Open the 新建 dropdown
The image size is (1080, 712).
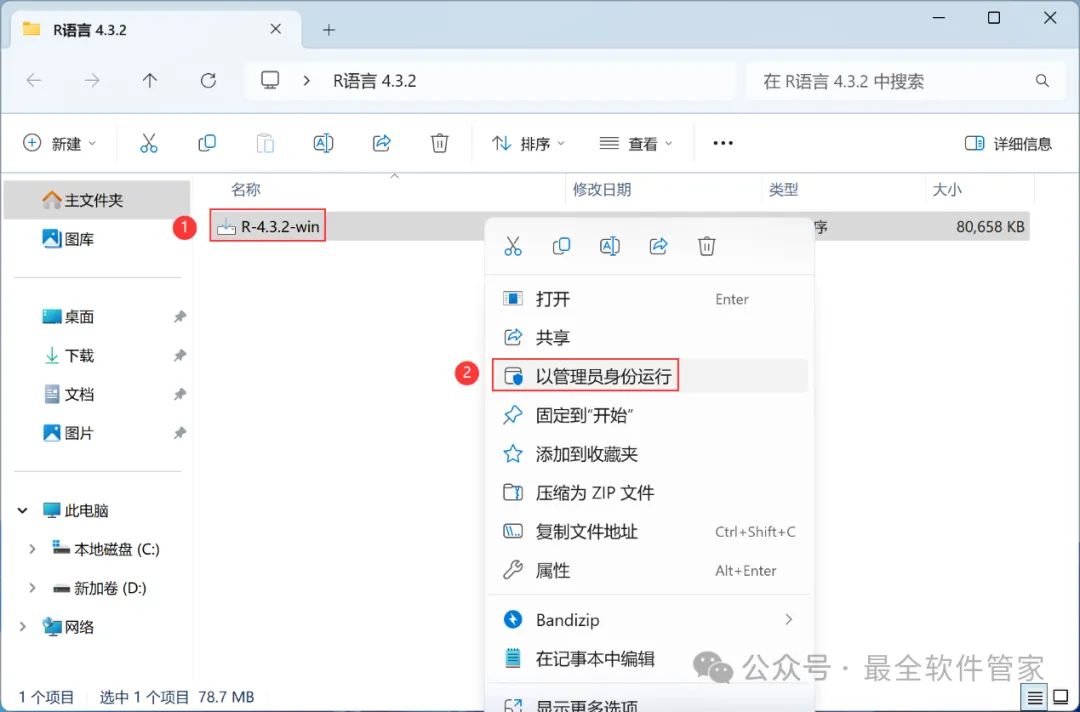pos(59,143)
